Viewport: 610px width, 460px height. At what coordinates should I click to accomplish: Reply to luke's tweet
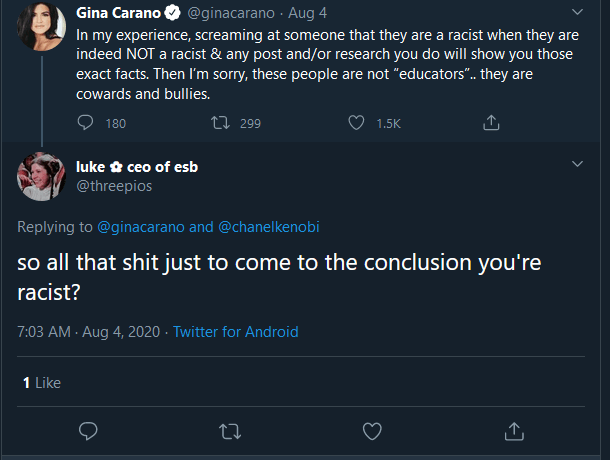coord(89,430)
